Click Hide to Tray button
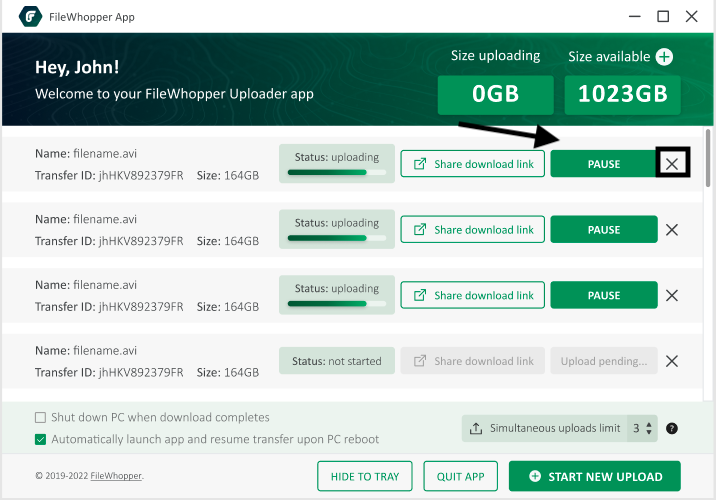This screenshot has height=500, width=716. point(365,476)
